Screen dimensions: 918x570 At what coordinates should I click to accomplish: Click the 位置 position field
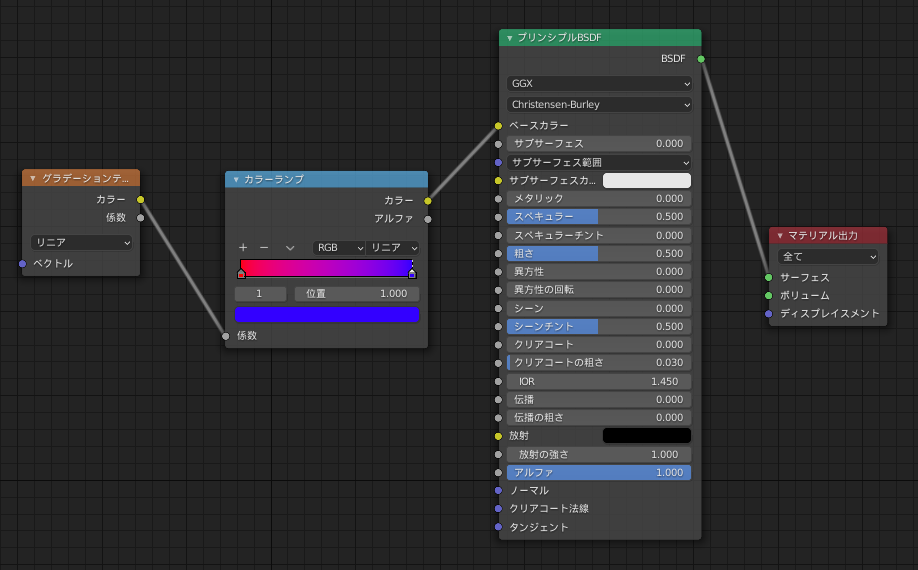[357, 294]
